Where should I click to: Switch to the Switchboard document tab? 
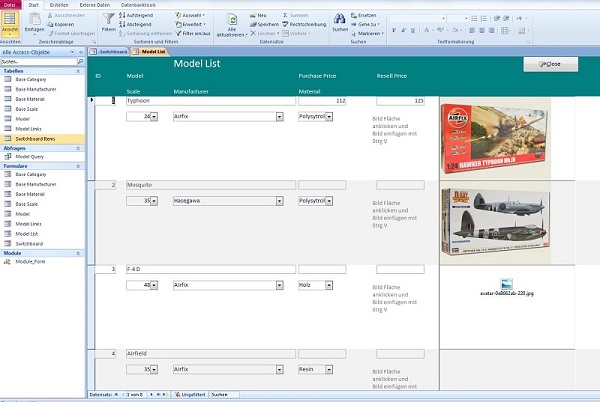point(109,52)
